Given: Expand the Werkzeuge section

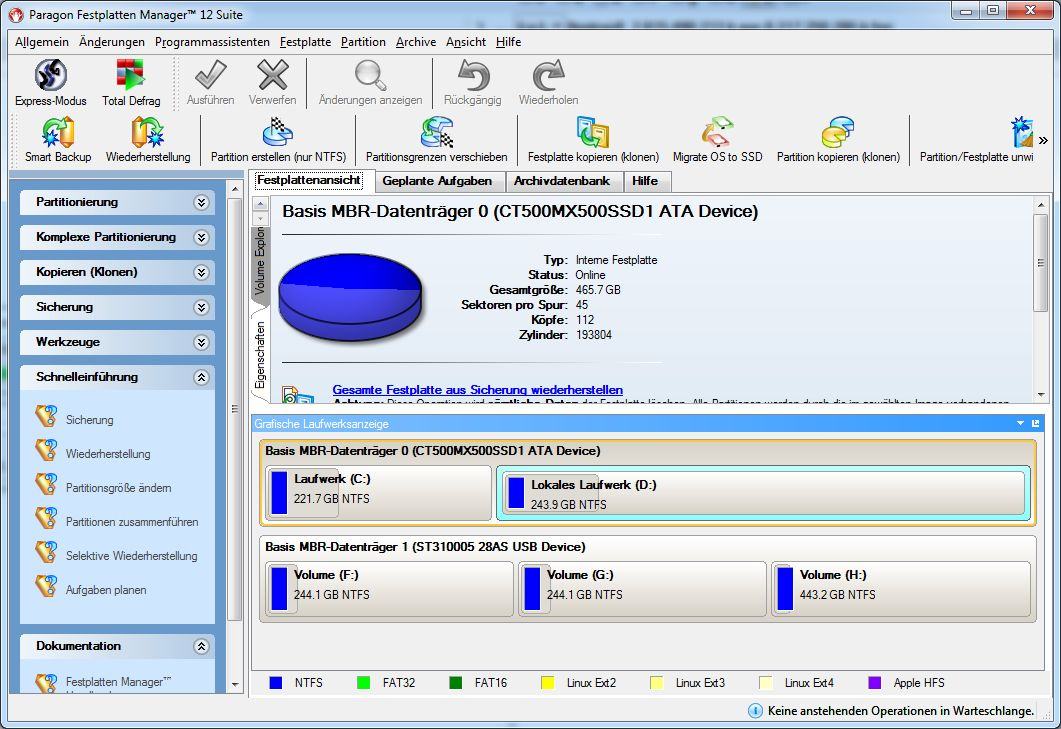Looking at the screenshot, I should coord(201,343).
